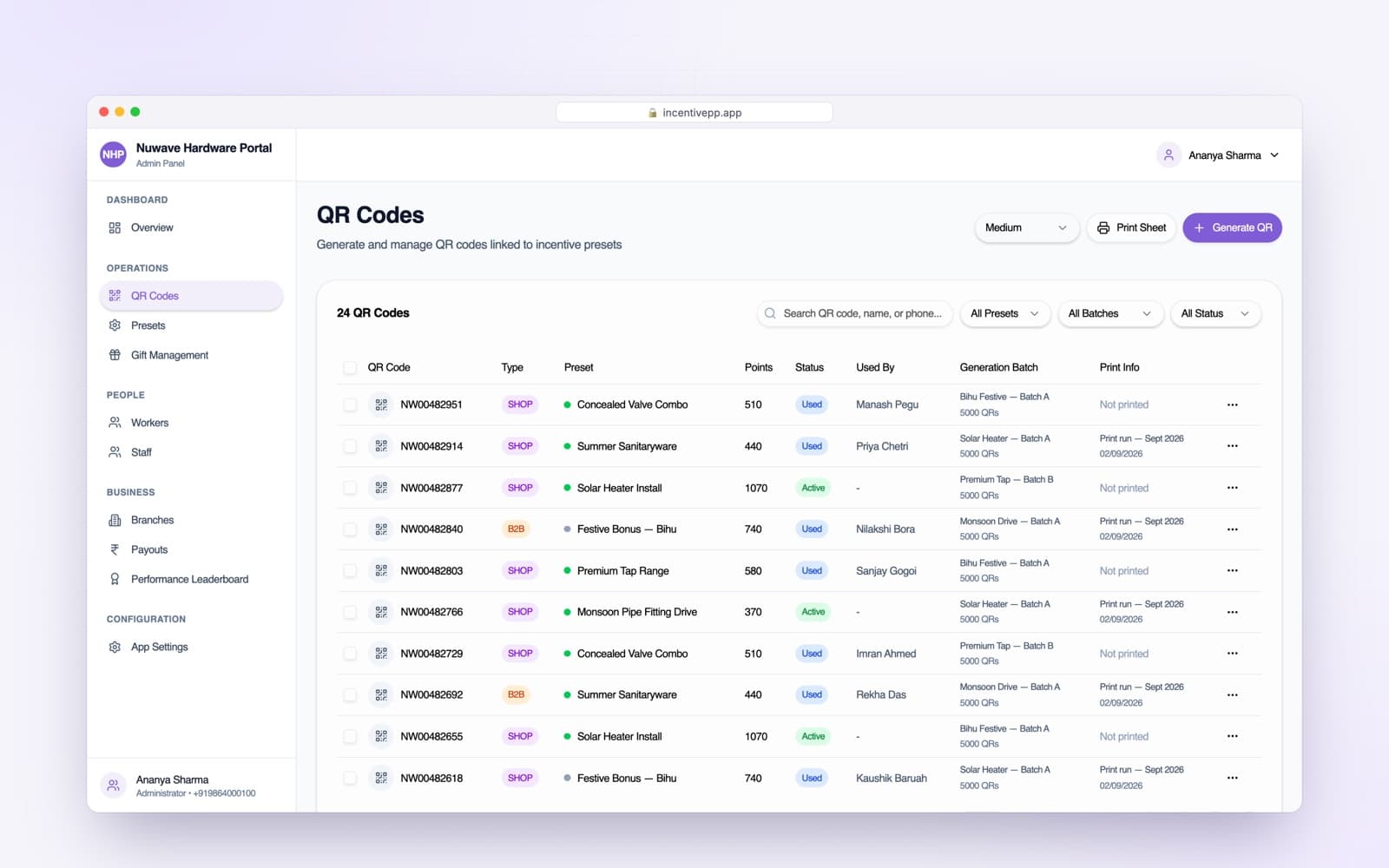Open the All Status filter dropdown
This screenshot has height=868, width=1389.
1215,313
